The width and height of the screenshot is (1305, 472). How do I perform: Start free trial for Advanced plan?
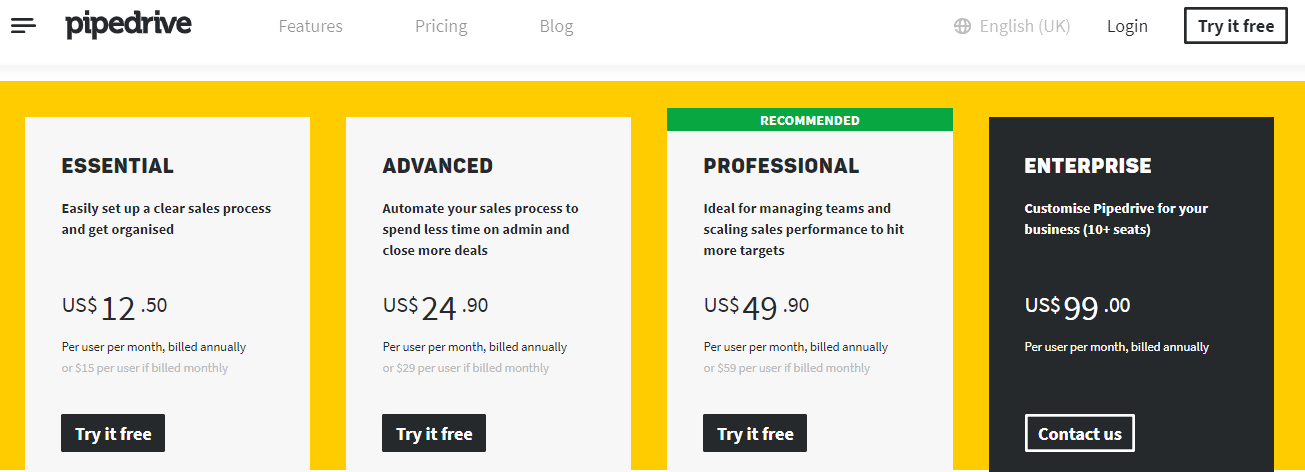(434, 433)
